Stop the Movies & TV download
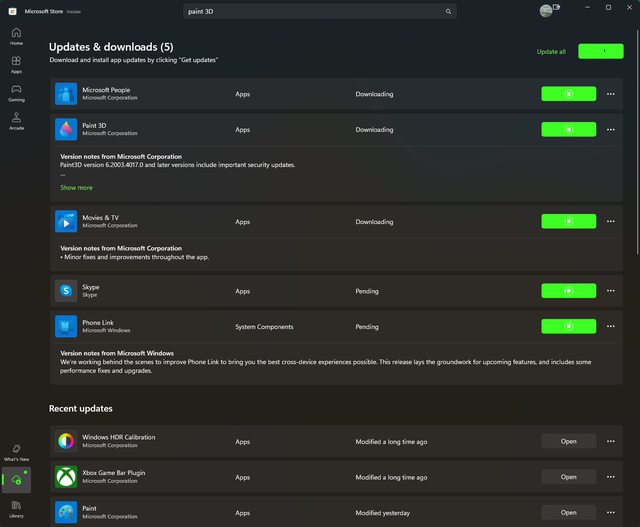Viewport: 640px width, 527px height. click(x=568, y=220)
